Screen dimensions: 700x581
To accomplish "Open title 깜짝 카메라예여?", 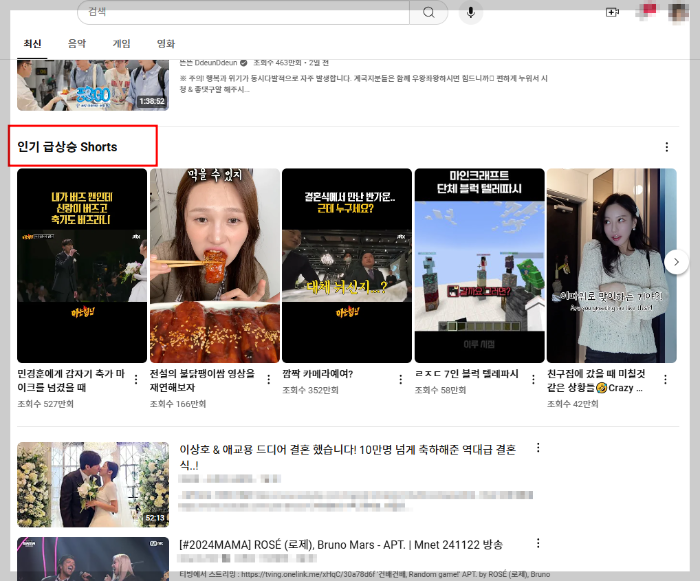I will 317,374.
